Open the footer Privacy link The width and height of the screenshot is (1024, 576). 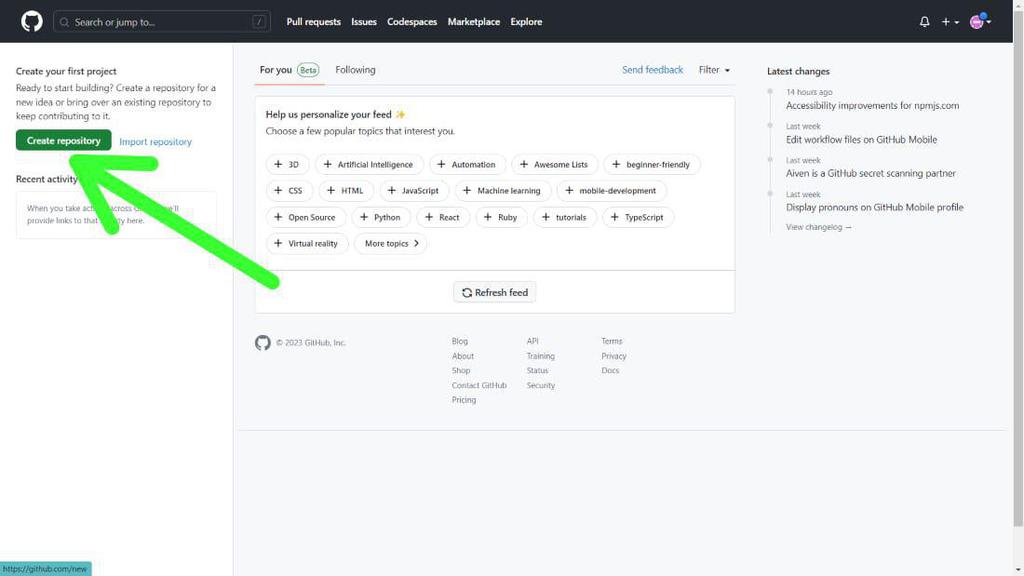tap(613, 357)
